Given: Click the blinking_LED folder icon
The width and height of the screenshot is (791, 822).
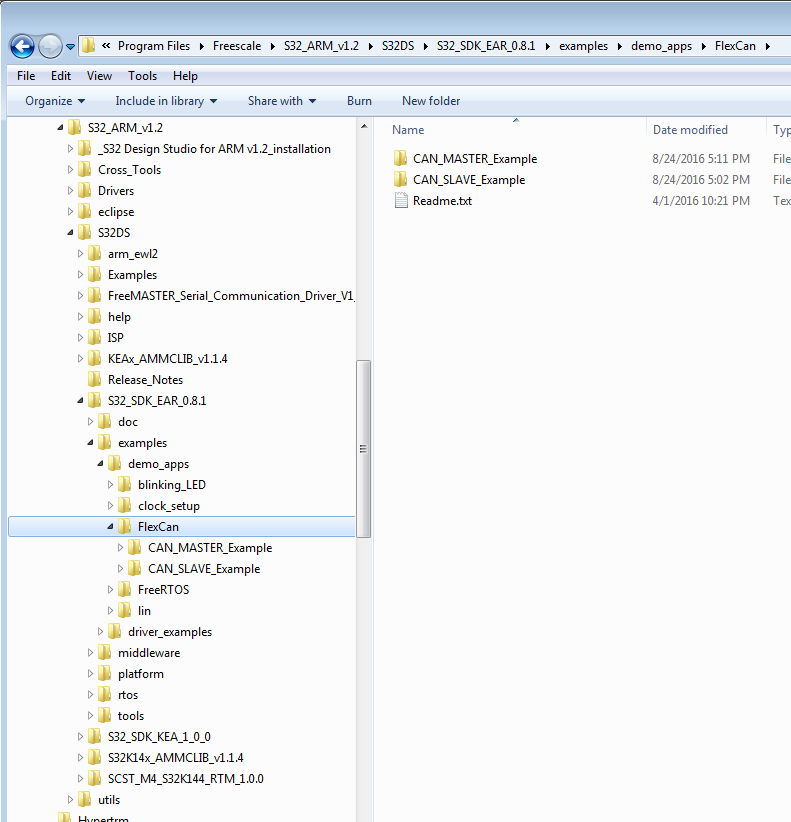Looking at the screenshot, I should coord(125,484).
